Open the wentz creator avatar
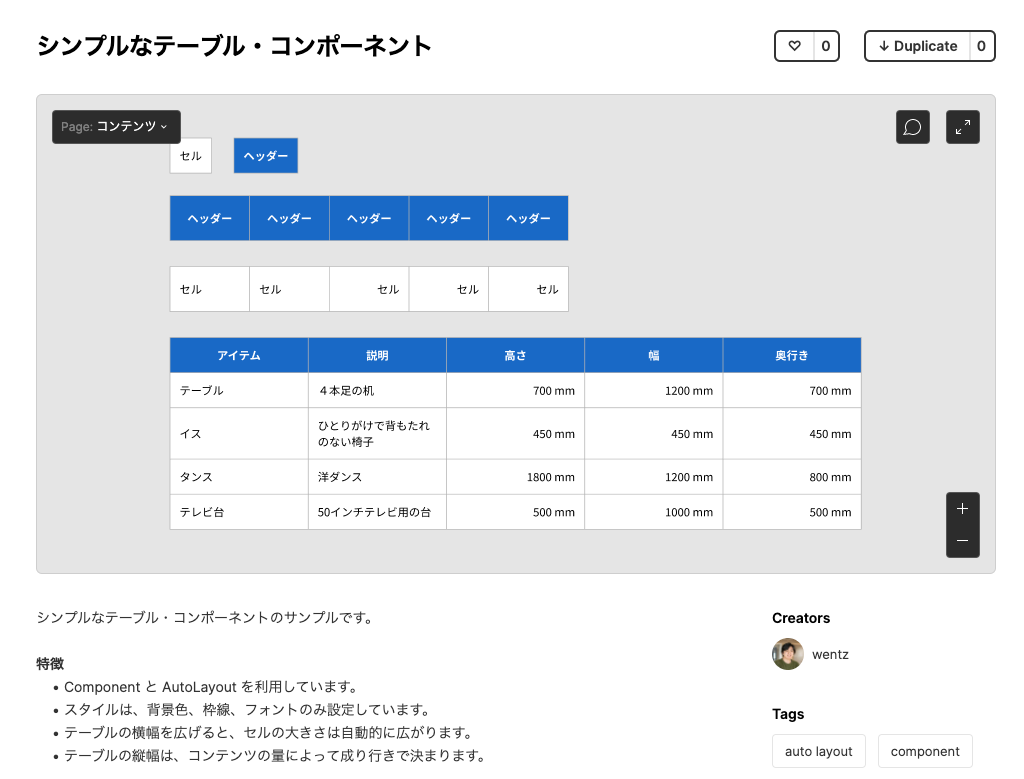 [787, 654]
